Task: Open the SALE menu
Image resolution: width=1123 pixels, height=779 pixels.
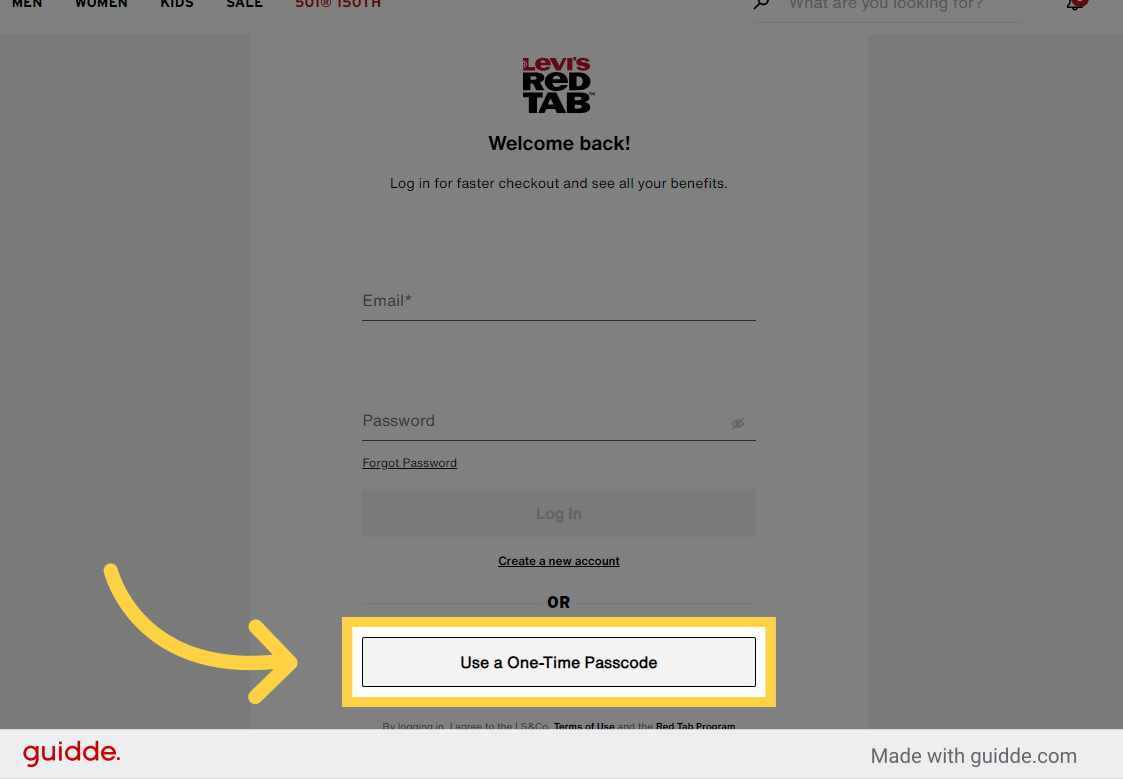Action: tap(244, 4)
